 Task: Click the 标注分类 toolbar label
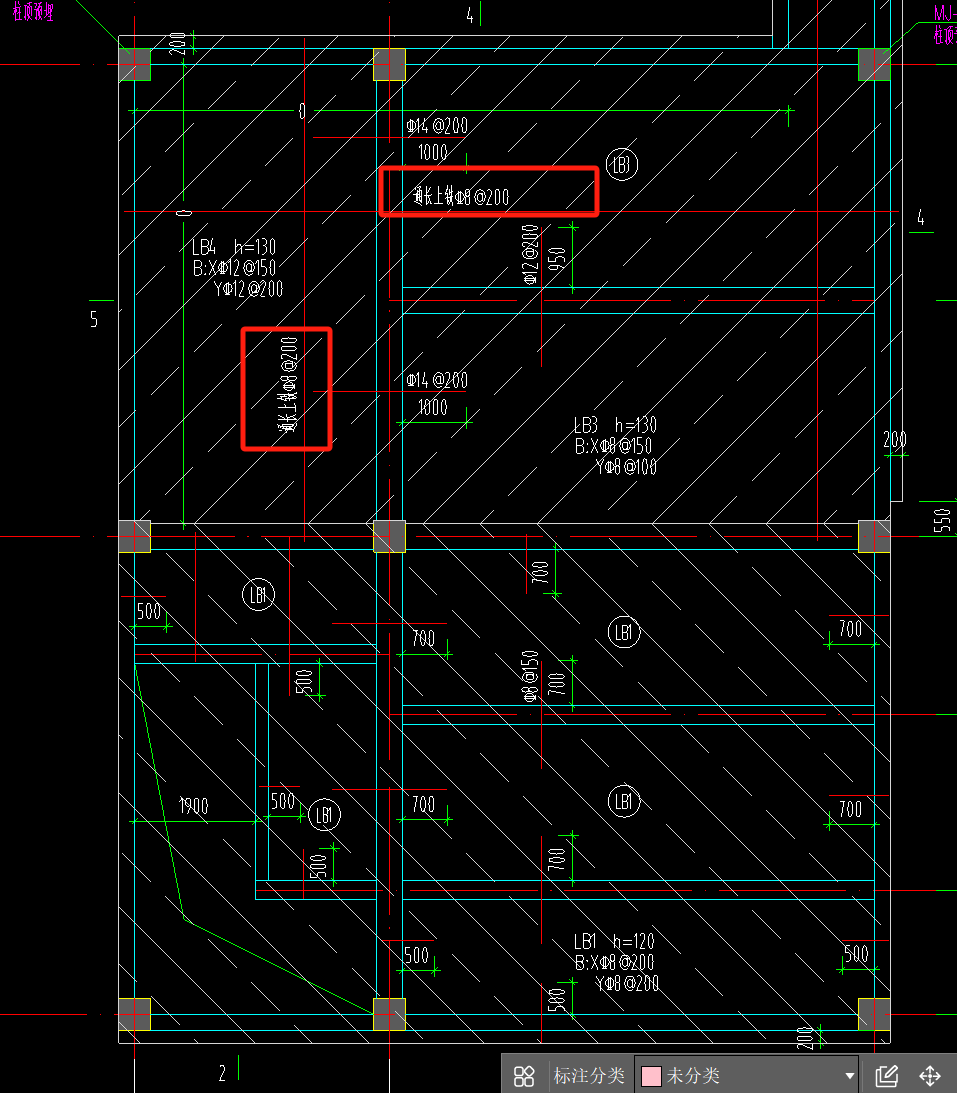[589, 1076]
